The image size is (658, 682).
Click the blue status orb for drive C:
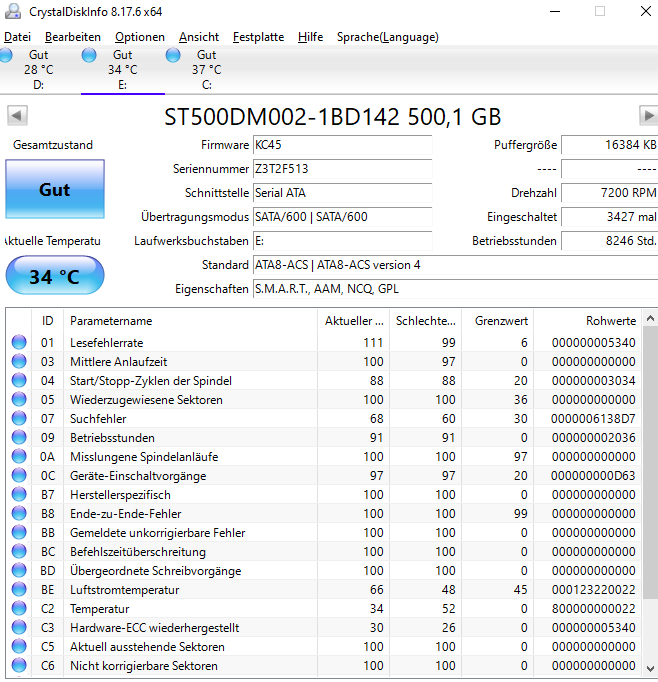(173, 55)
